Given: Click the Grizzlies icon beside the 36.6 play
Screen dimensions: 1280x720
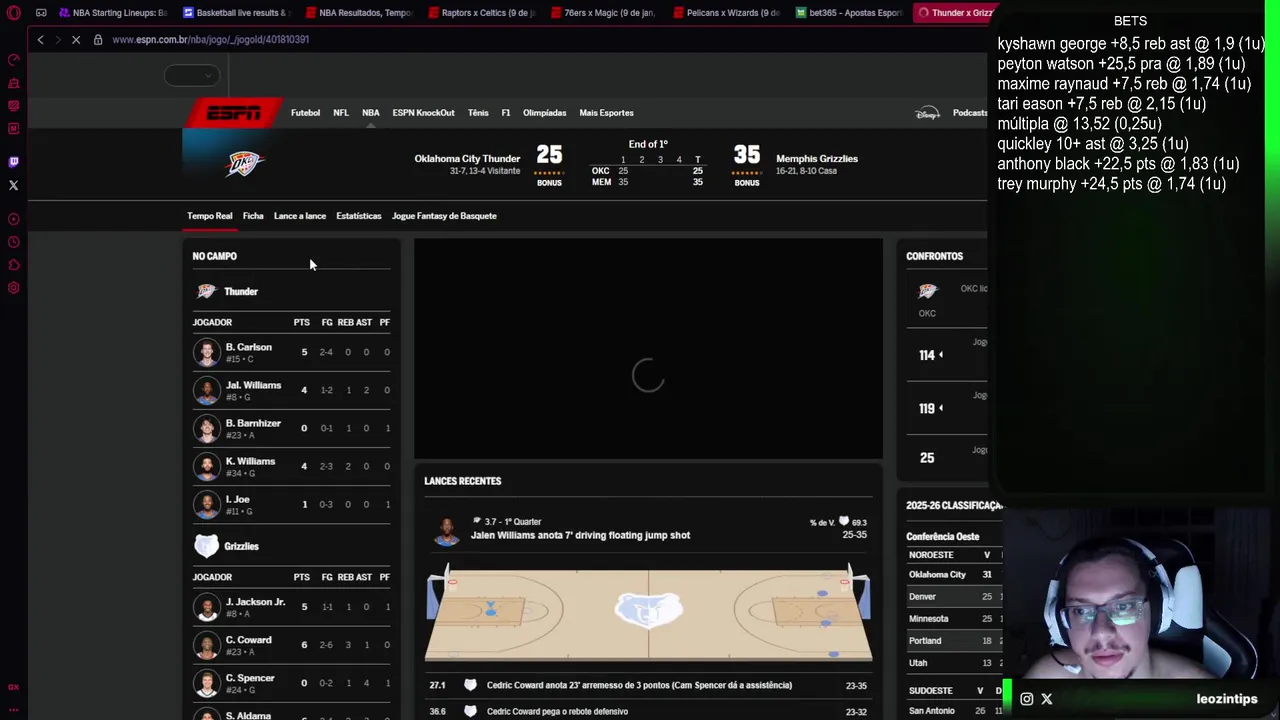Looking at the screenshot, I should pos(470,711).
